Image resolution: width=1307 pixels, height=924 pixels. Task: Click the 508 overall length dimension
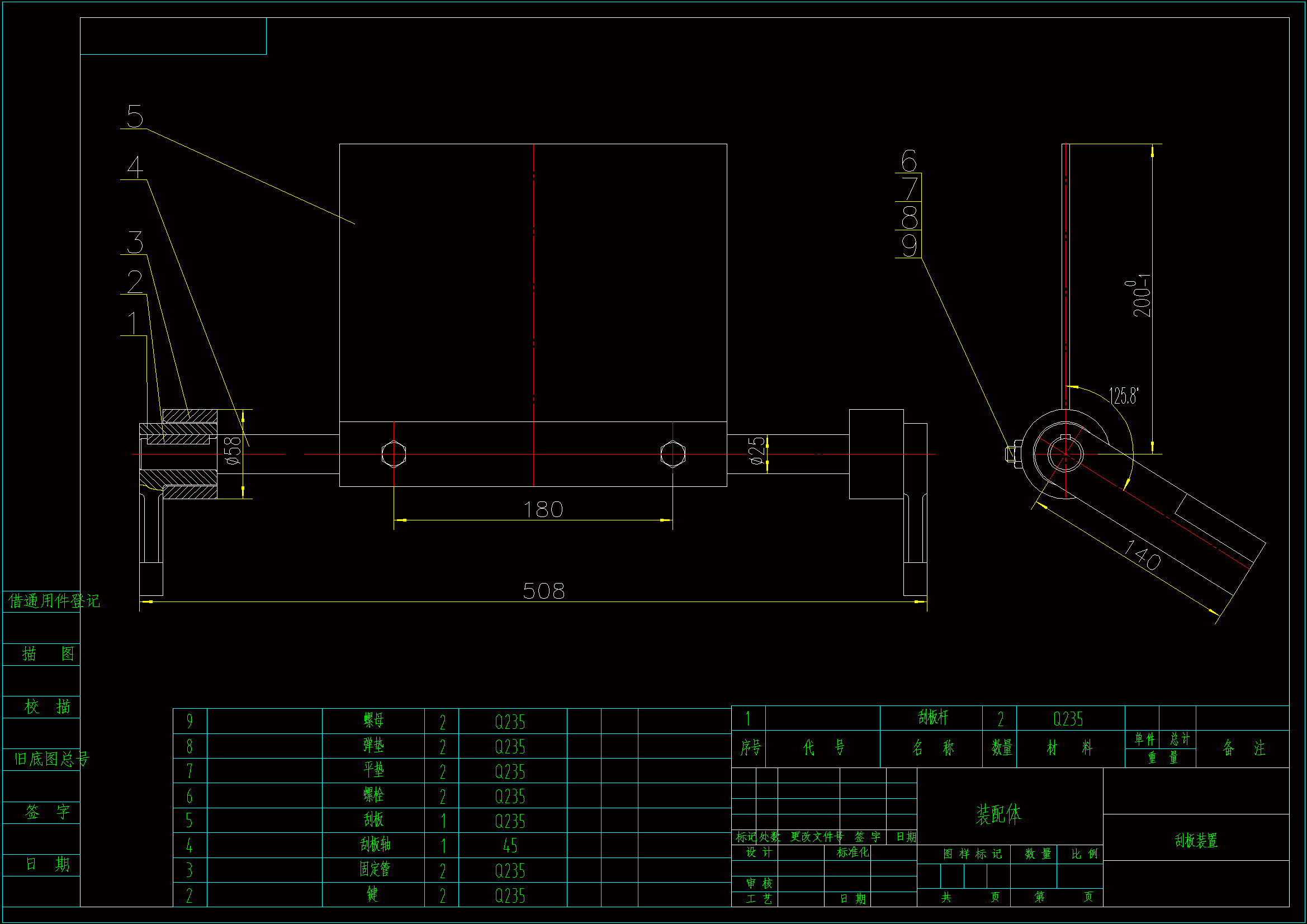pos(543,591)
